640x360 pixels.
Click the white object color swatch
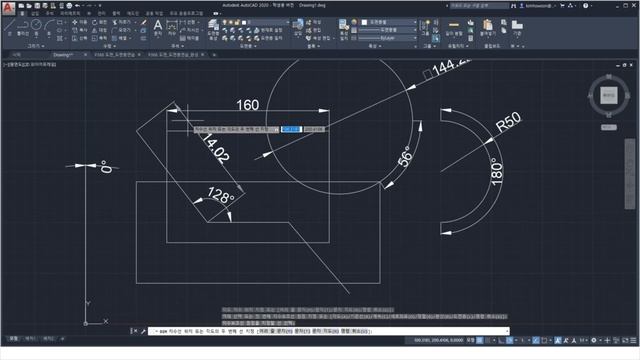point(364,22)
